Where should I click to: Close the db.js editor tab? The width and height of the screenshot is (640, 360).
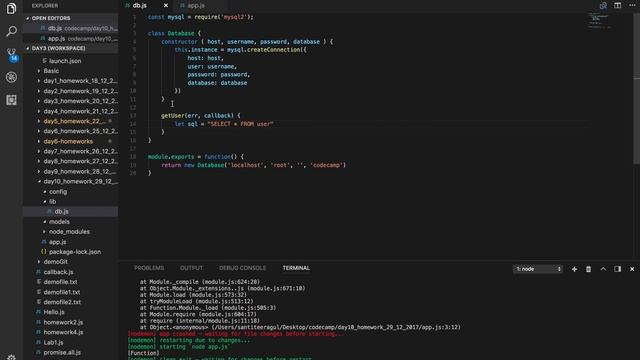click(166, 5)
